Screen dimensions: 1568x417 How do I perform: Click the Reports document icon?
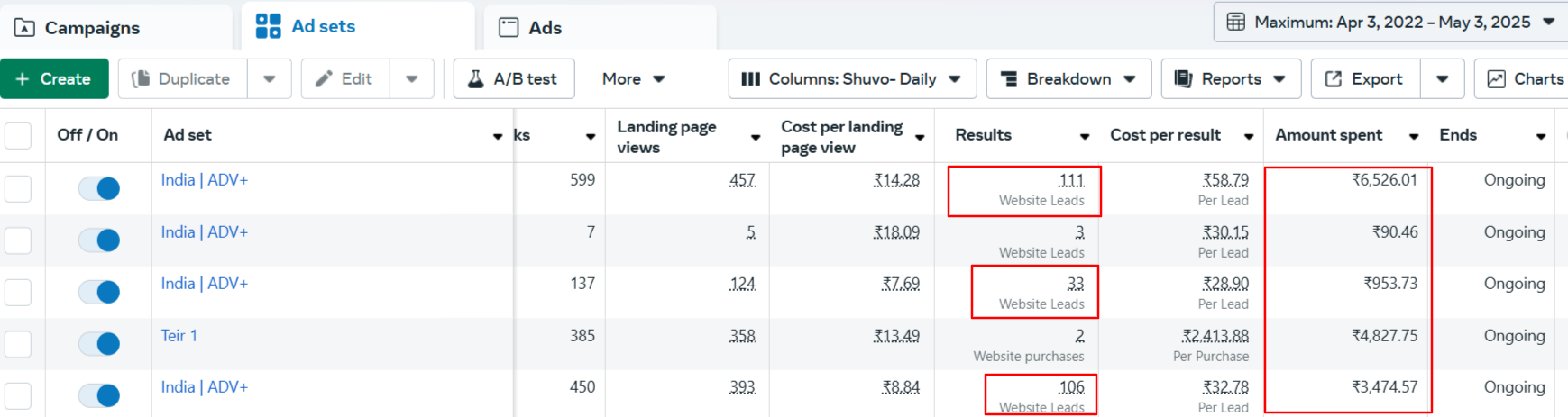[1183, 79]
